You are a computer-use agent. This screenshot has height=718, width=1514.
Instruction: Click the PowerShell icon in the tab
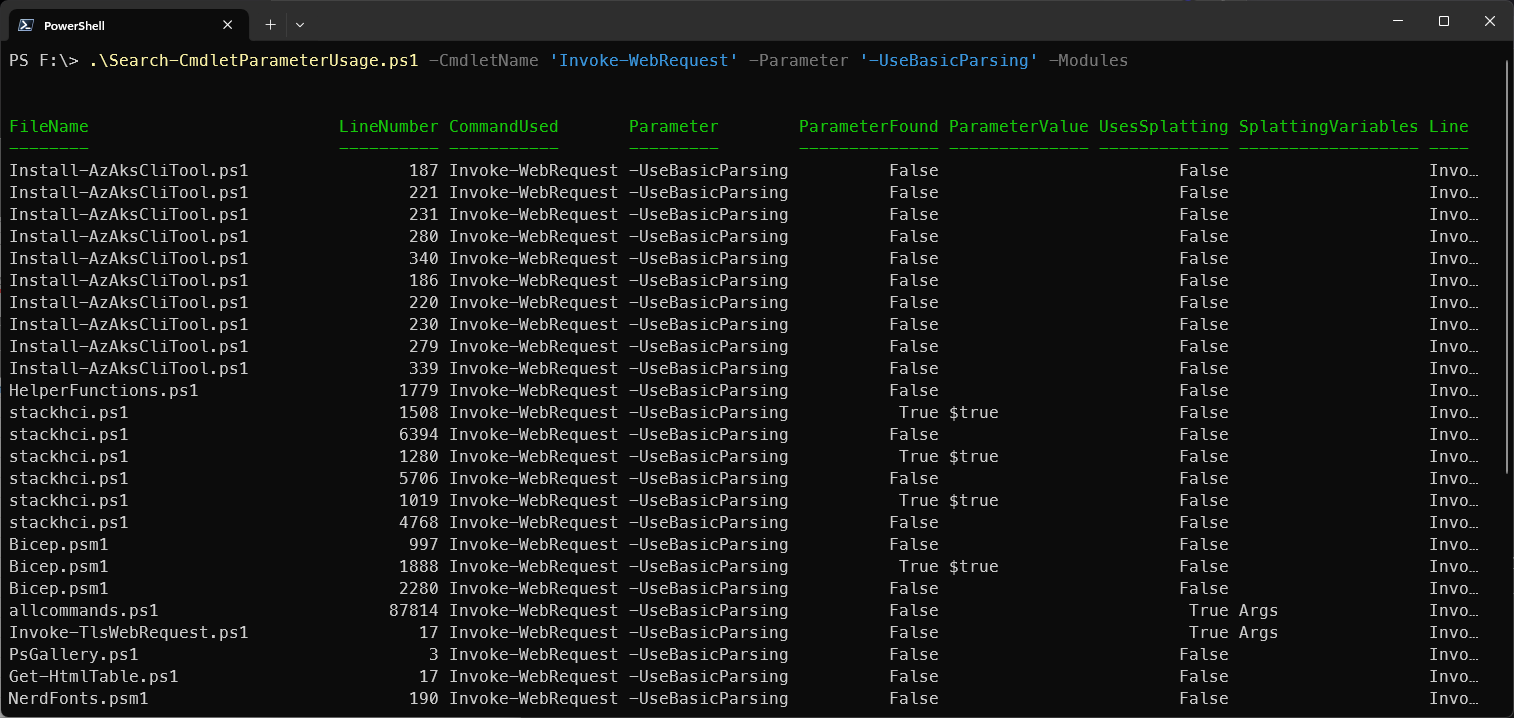pos(26,25)
